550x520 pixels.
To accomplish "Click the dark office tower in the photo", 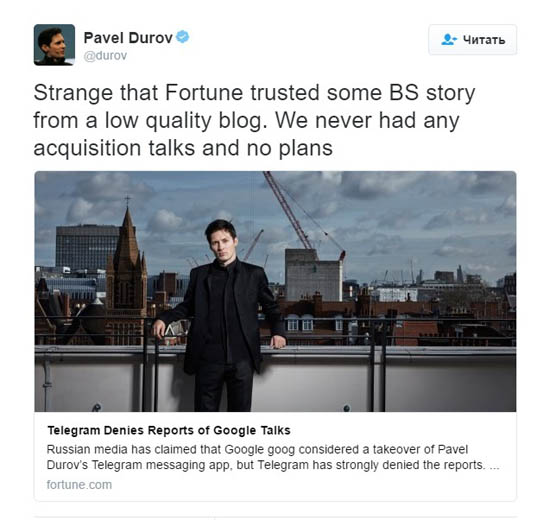I will pos(87,246).
